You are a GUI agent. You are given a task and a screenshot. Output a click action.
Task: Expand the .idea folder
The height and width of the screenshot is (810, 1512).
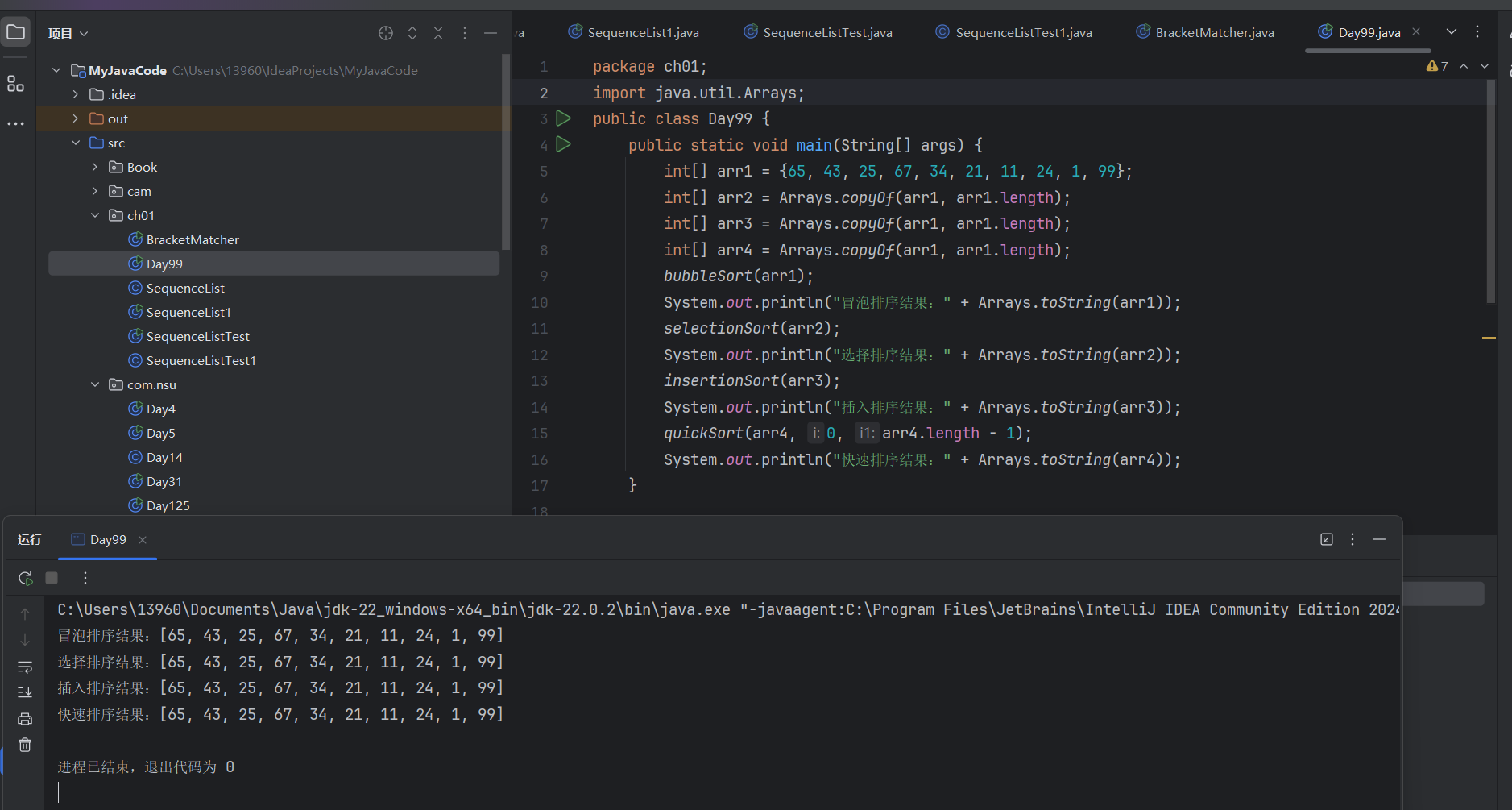click(76, 94)
